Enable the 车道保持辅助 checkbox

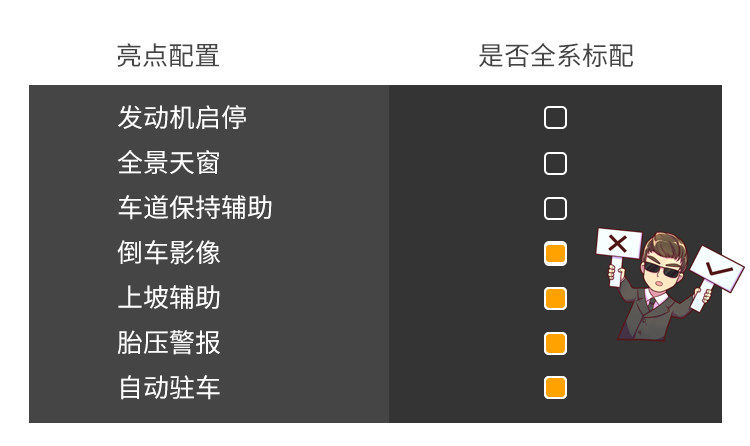(555, 208)
